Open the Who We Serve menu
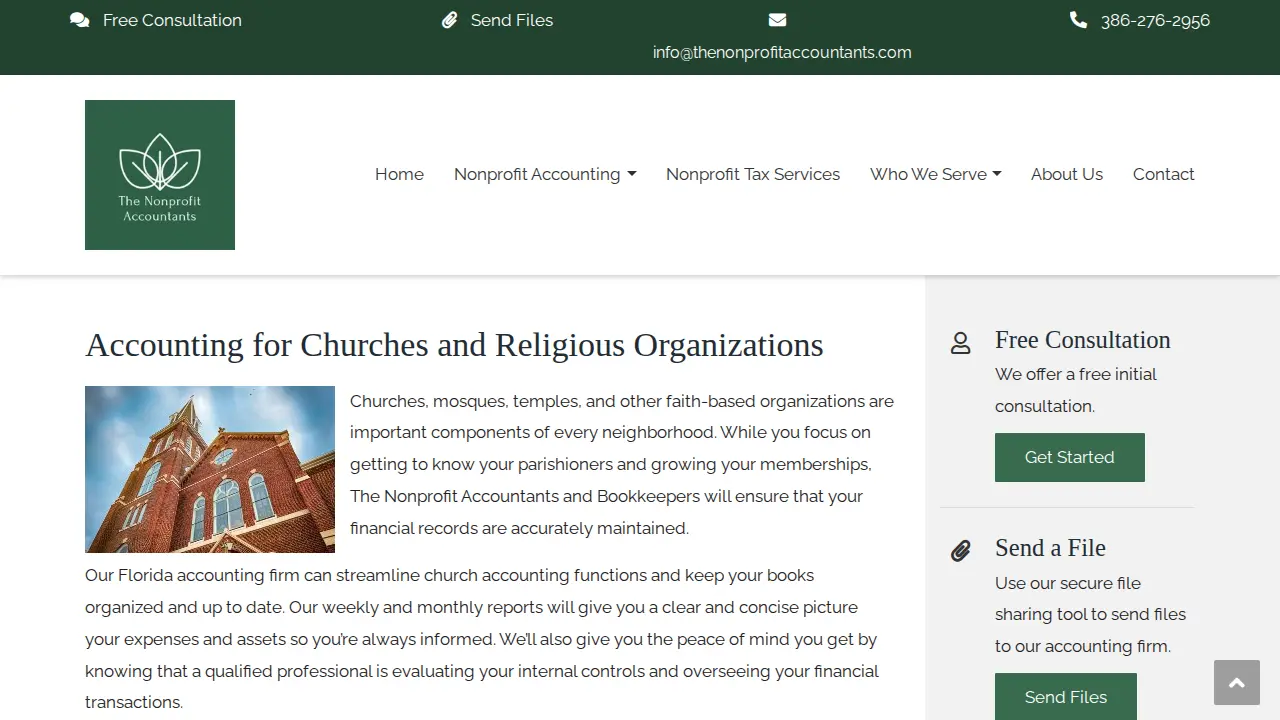 [x=928, y=174]
